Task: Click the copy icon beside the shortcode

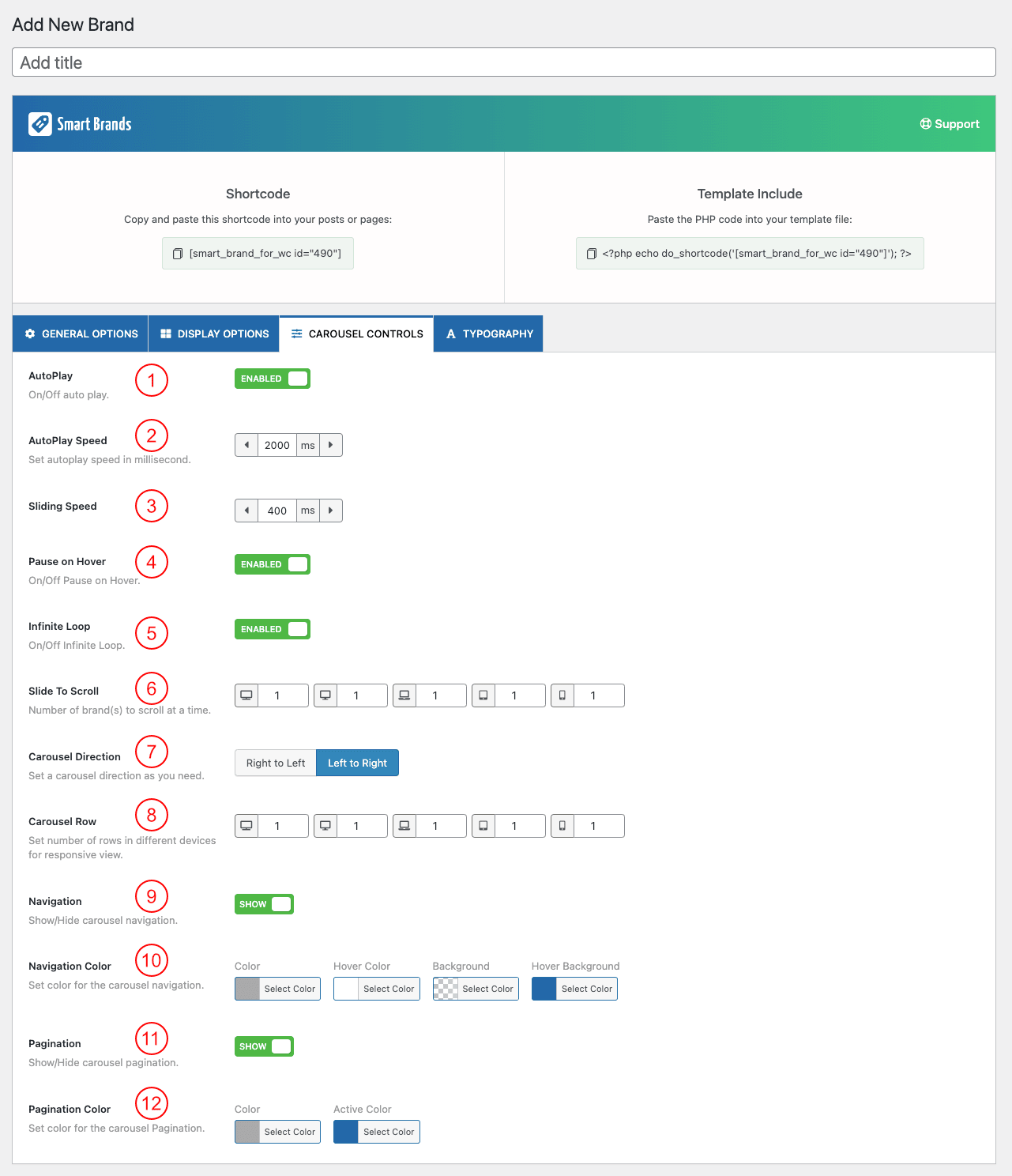Action: tap(178, 254)
